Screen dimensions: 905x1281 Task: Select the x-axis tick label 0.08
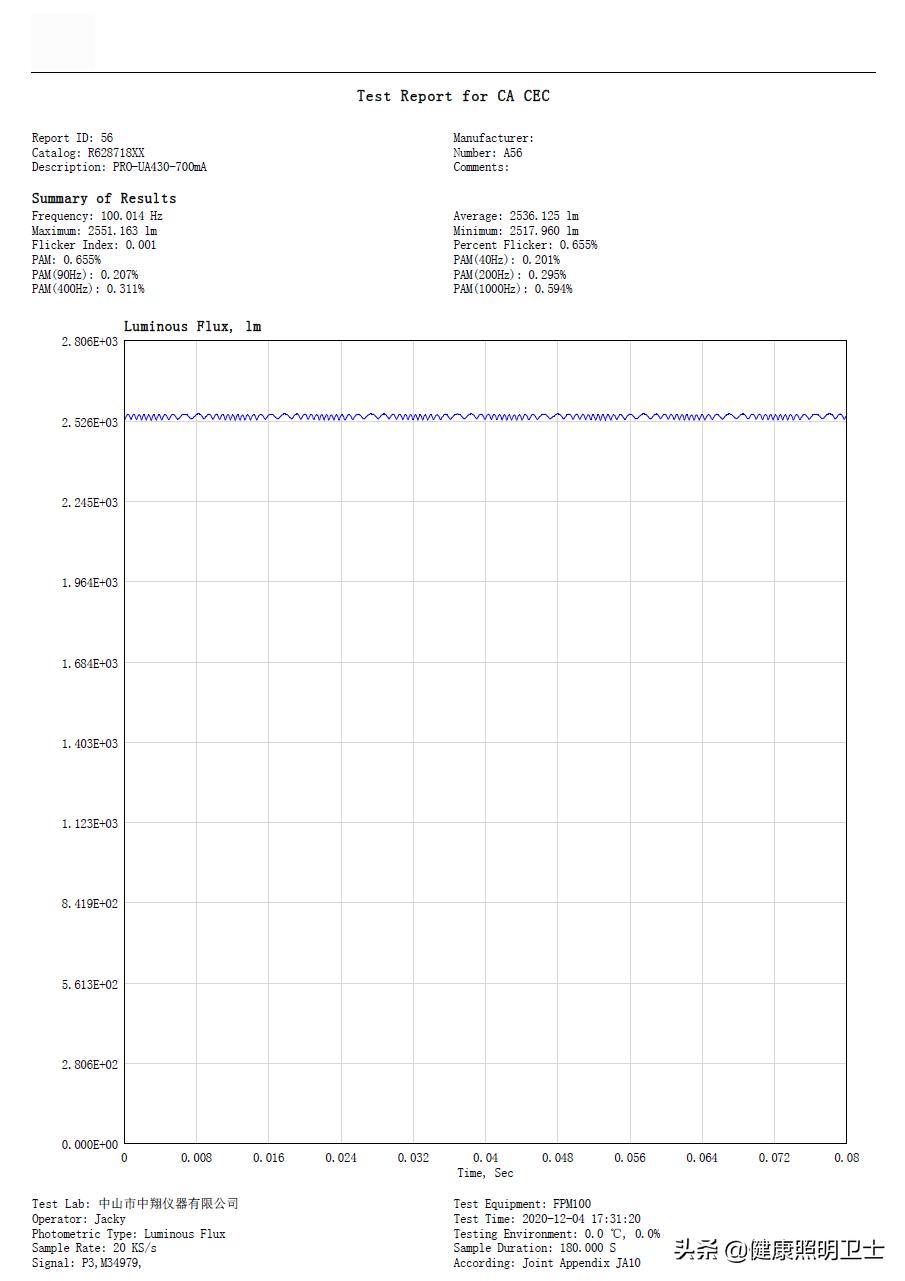[x=846, y=1158]
